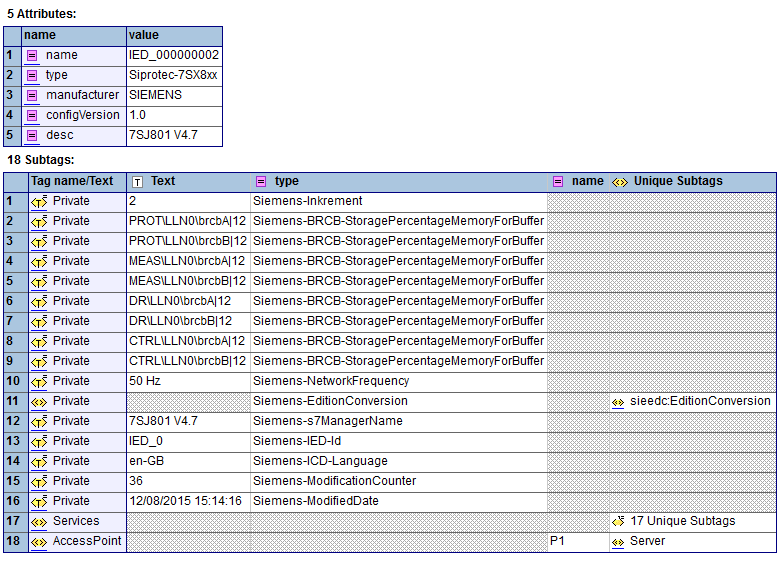This screenshot has height=561, width=784.
Task: Select the Siemens-s7ManagerName type cell
Action: [398, 422]
